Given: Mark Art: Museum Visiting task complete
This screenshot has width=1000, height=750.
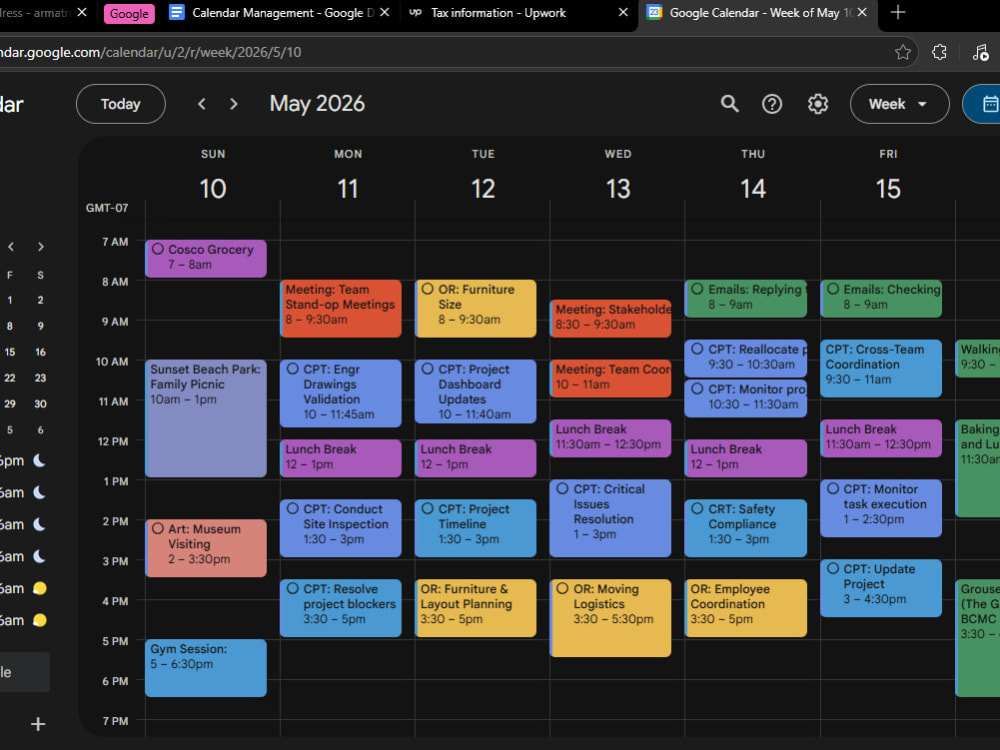Looking at the screenshot, I should coord(158,528).
